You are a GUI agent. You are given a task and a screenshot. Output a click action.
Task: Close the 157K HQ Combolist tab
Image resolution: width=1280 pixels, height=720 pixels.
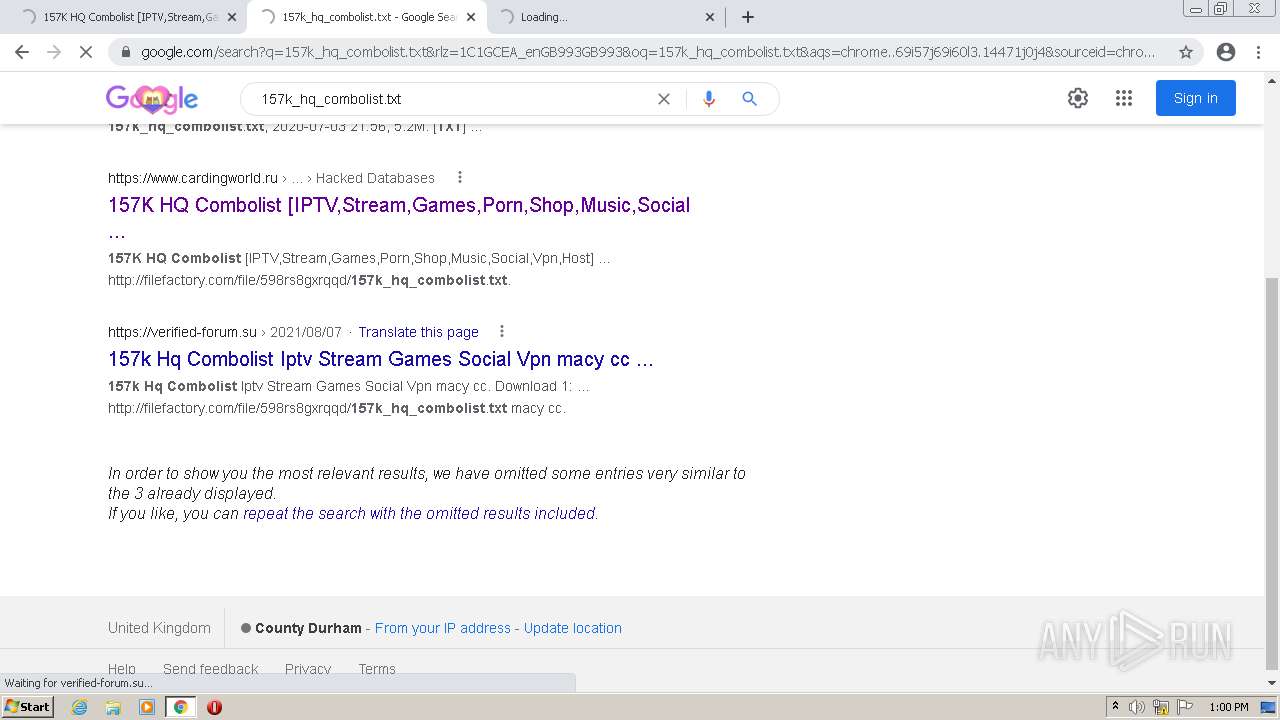coord(231,17)
